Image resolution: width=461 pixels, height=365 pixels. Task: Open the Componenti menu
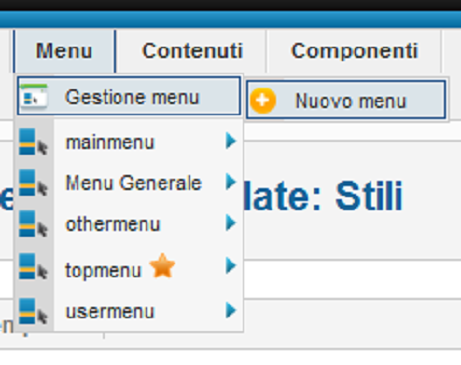point(354,51)
